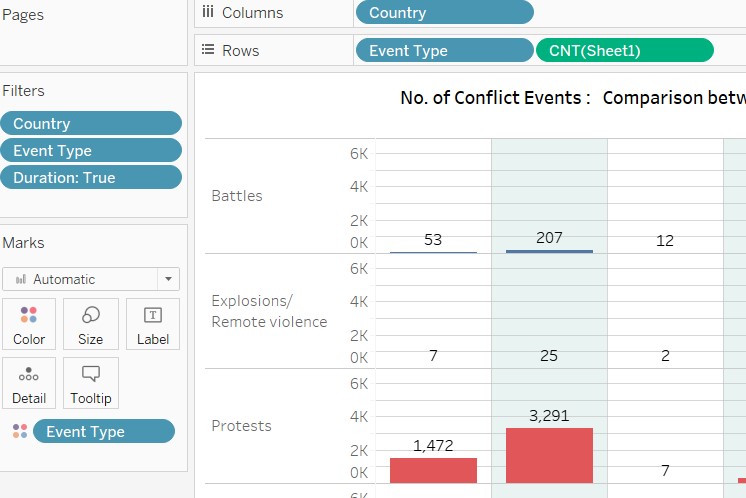This screenshot has width=746, height=498.
Task: Click the Label marks card icon
Action: (x=153, y=315)
